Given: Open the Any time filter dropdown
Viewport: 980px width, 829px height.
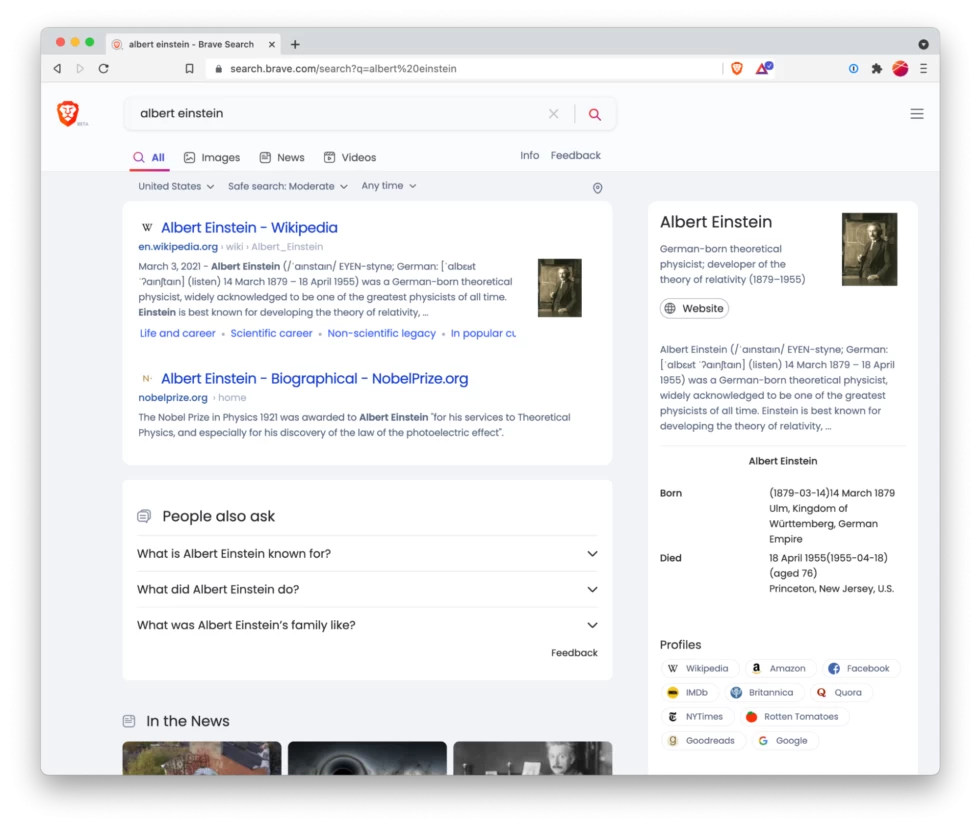Looking at the screenshot, I should (388, 186).
